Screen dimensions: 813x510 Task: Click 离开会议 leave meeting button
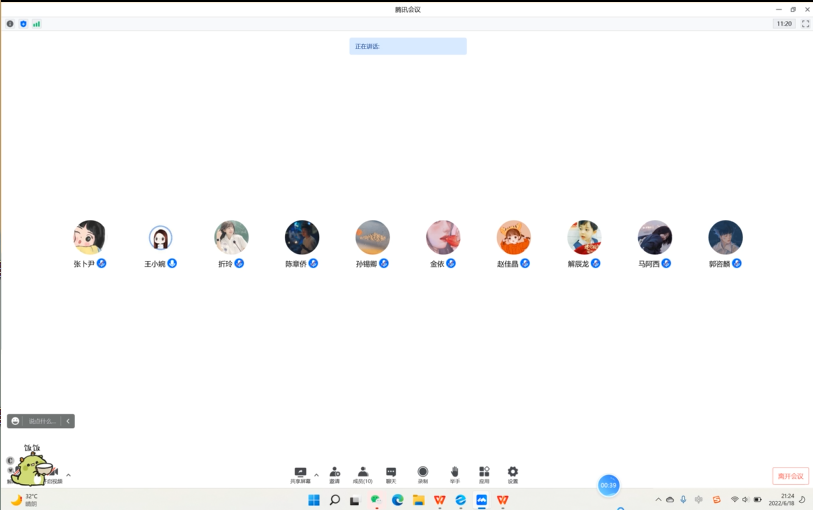pyautogui.click(x=790, y=476)
